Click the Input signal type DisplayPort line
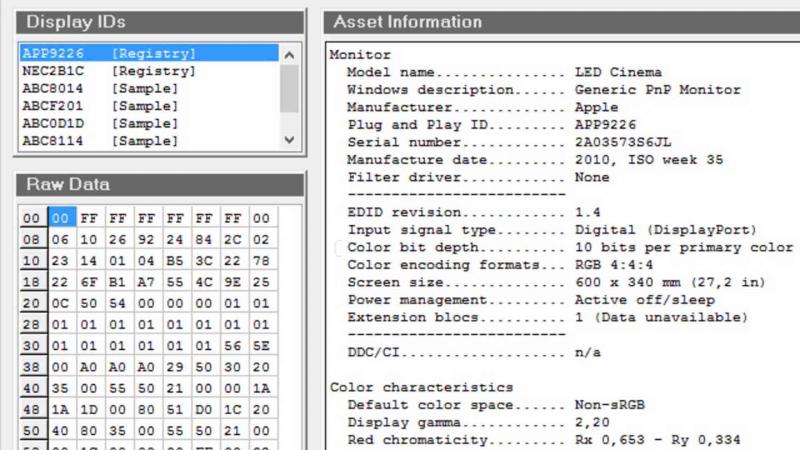 pyautogui.click(x=552, y=230)
